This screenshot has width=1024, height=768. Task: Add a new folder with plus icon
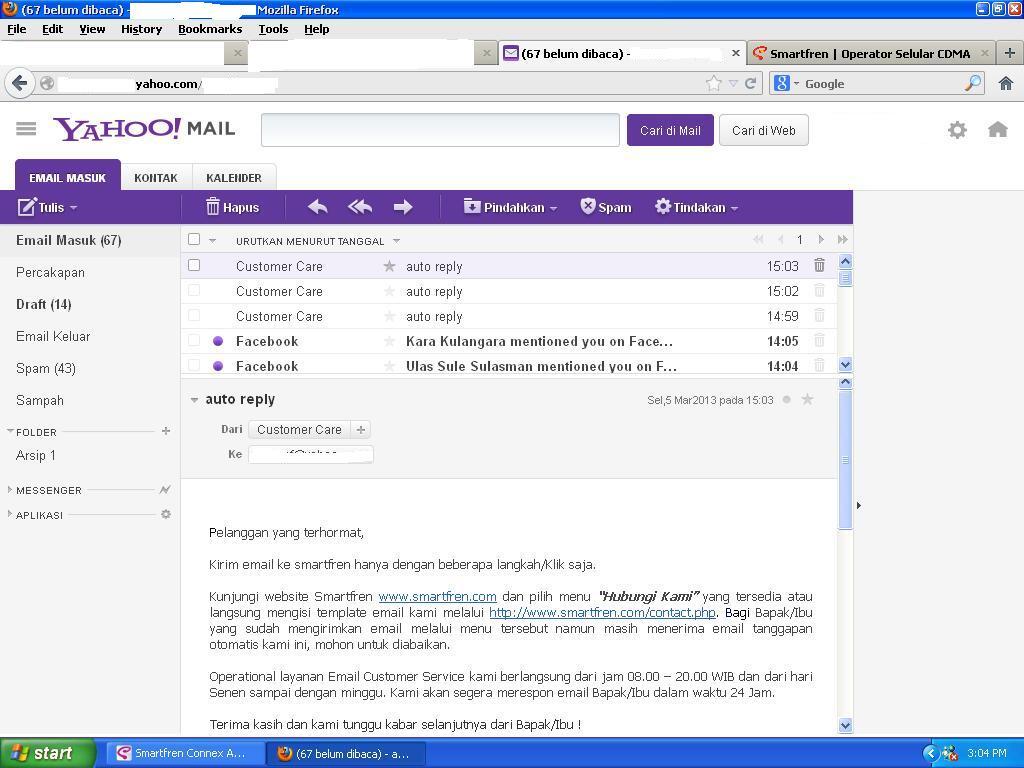point(166,431)
